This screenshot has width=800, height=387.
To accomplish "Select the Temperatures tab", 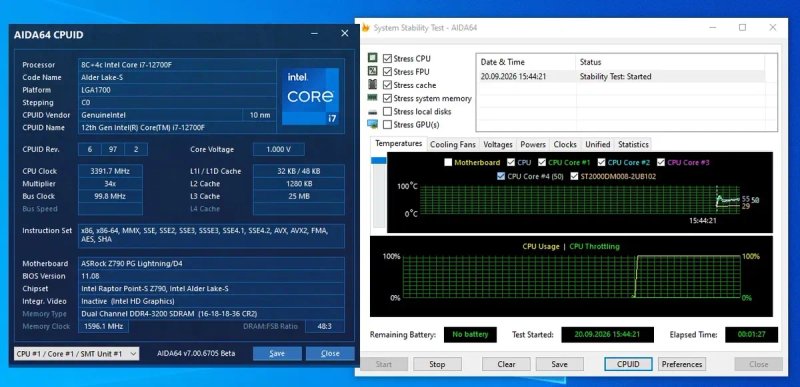I will pos(398,144).
